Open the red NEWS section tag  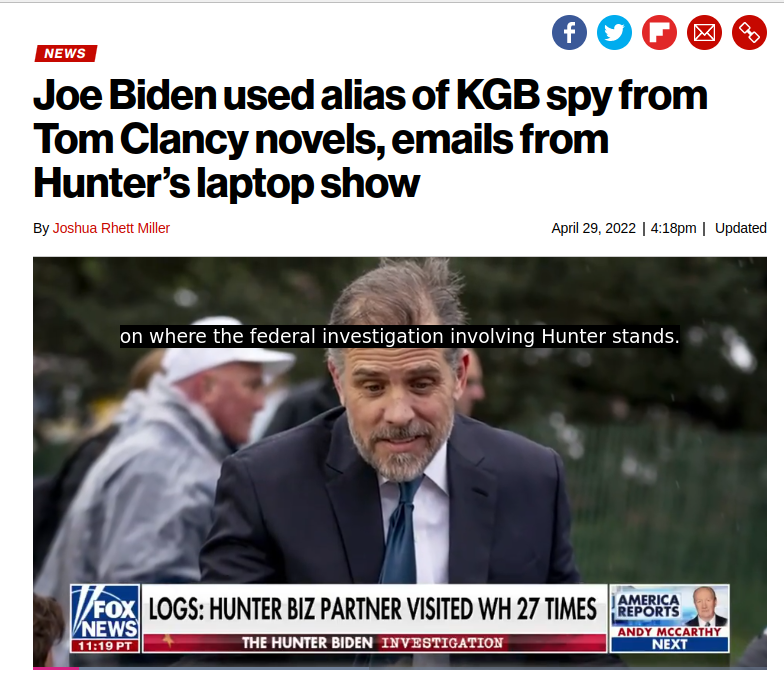point(66,54)
